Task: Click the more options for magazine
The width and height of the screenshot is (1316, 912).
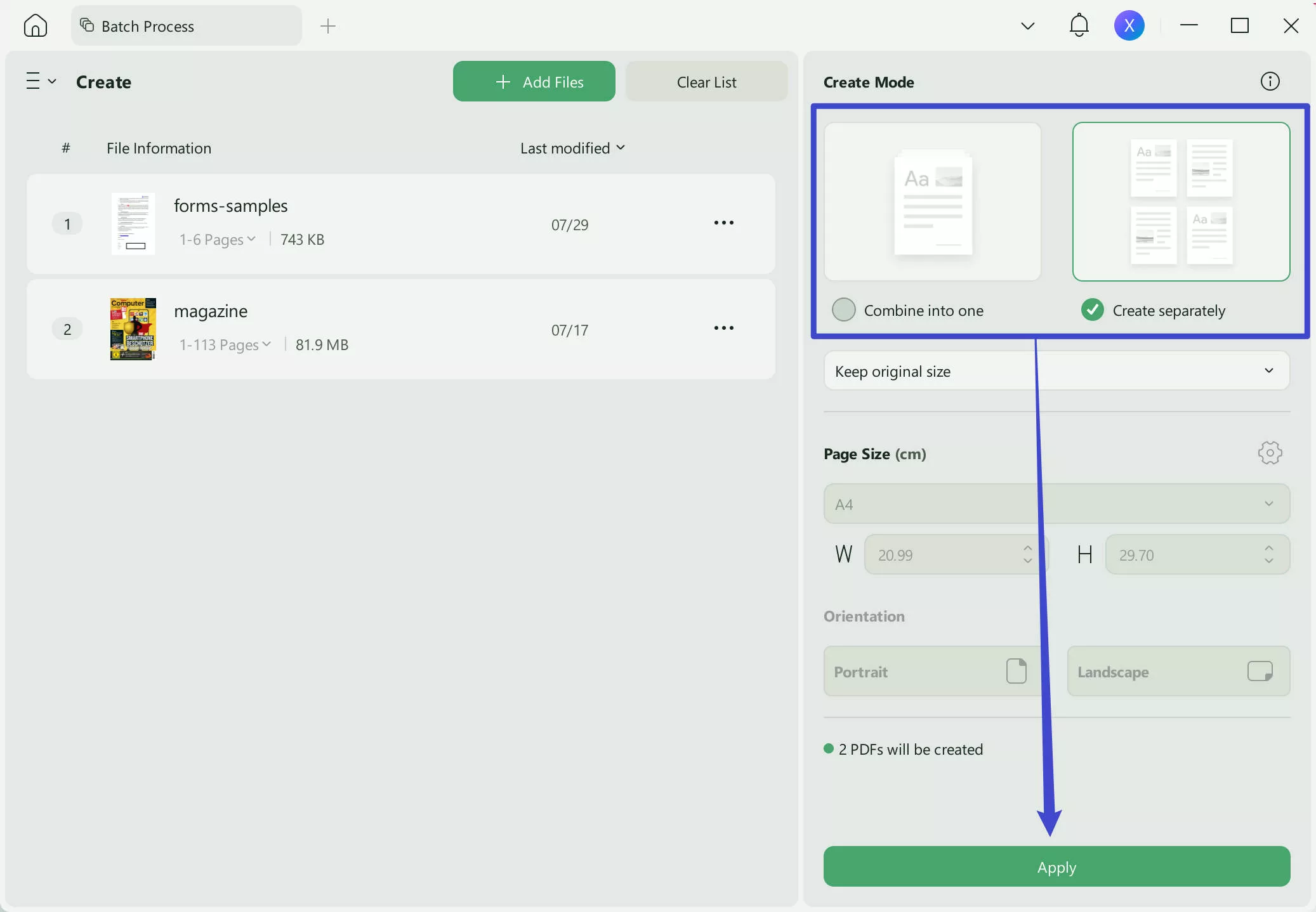Action: (x=724, y=328)
